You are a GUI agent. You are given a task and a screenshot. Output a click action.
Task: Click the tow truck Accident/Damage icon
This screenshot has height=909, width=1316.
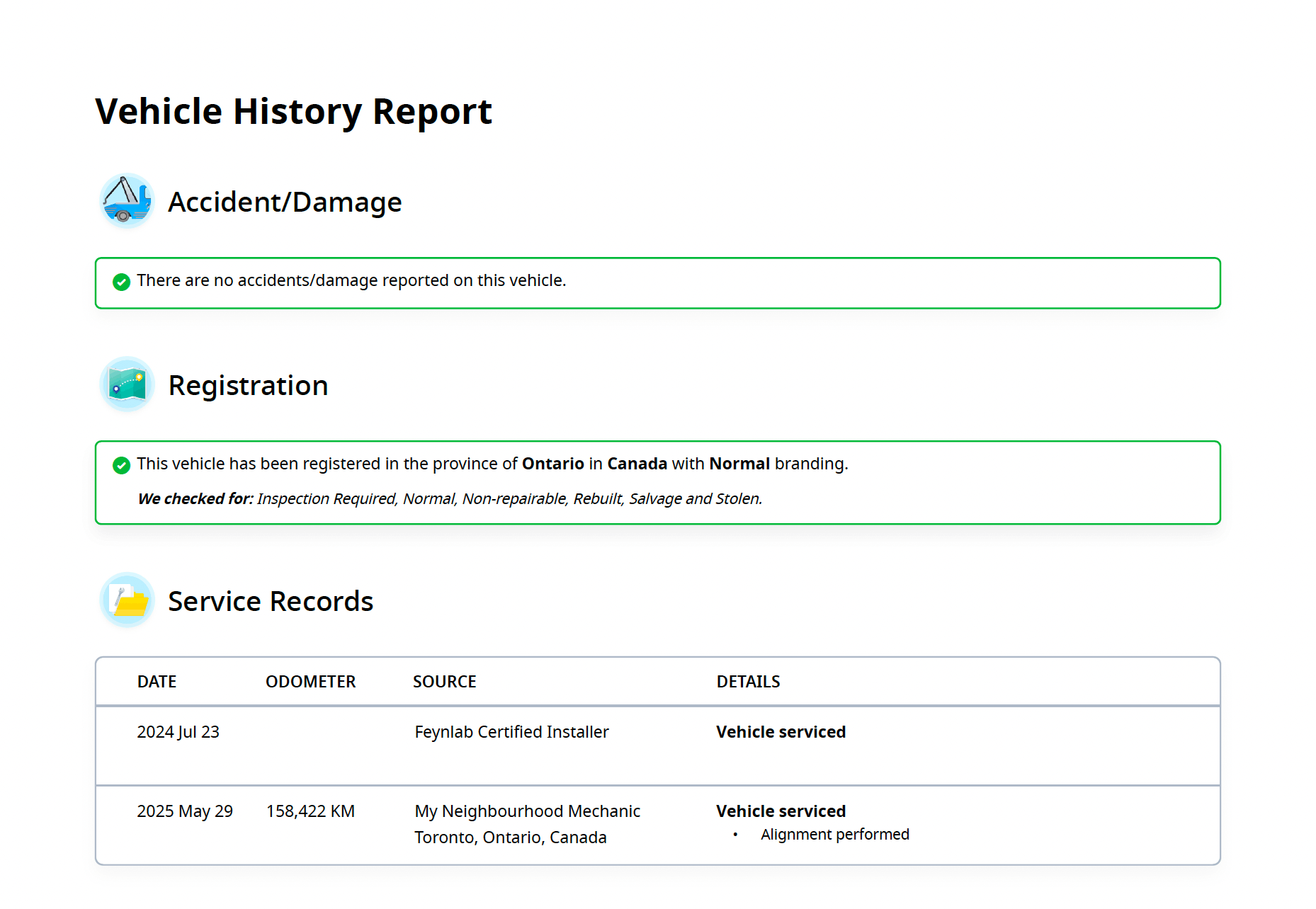127,201
